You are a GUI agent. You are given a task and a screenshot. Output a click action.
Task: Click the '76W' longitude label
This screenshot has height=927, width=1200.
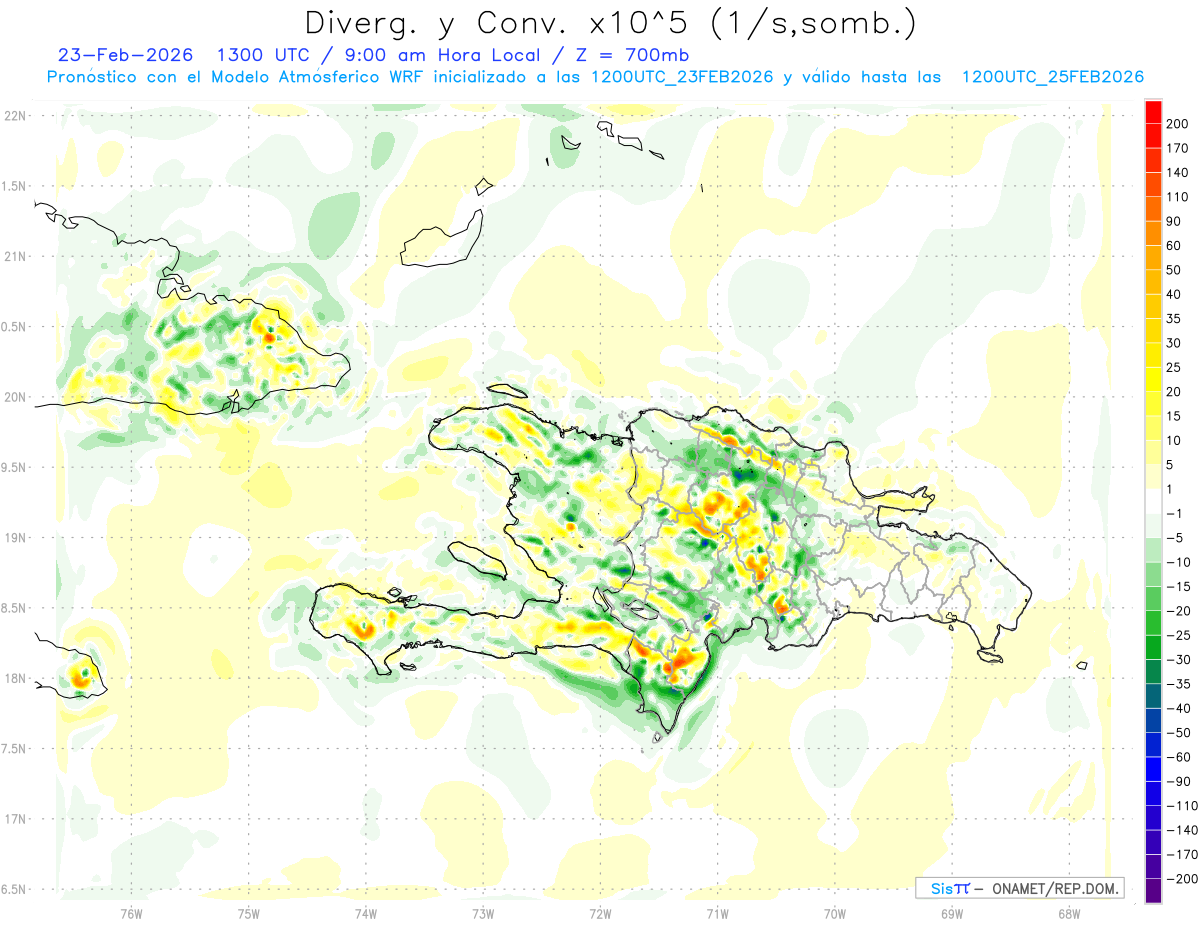point(131,913)
